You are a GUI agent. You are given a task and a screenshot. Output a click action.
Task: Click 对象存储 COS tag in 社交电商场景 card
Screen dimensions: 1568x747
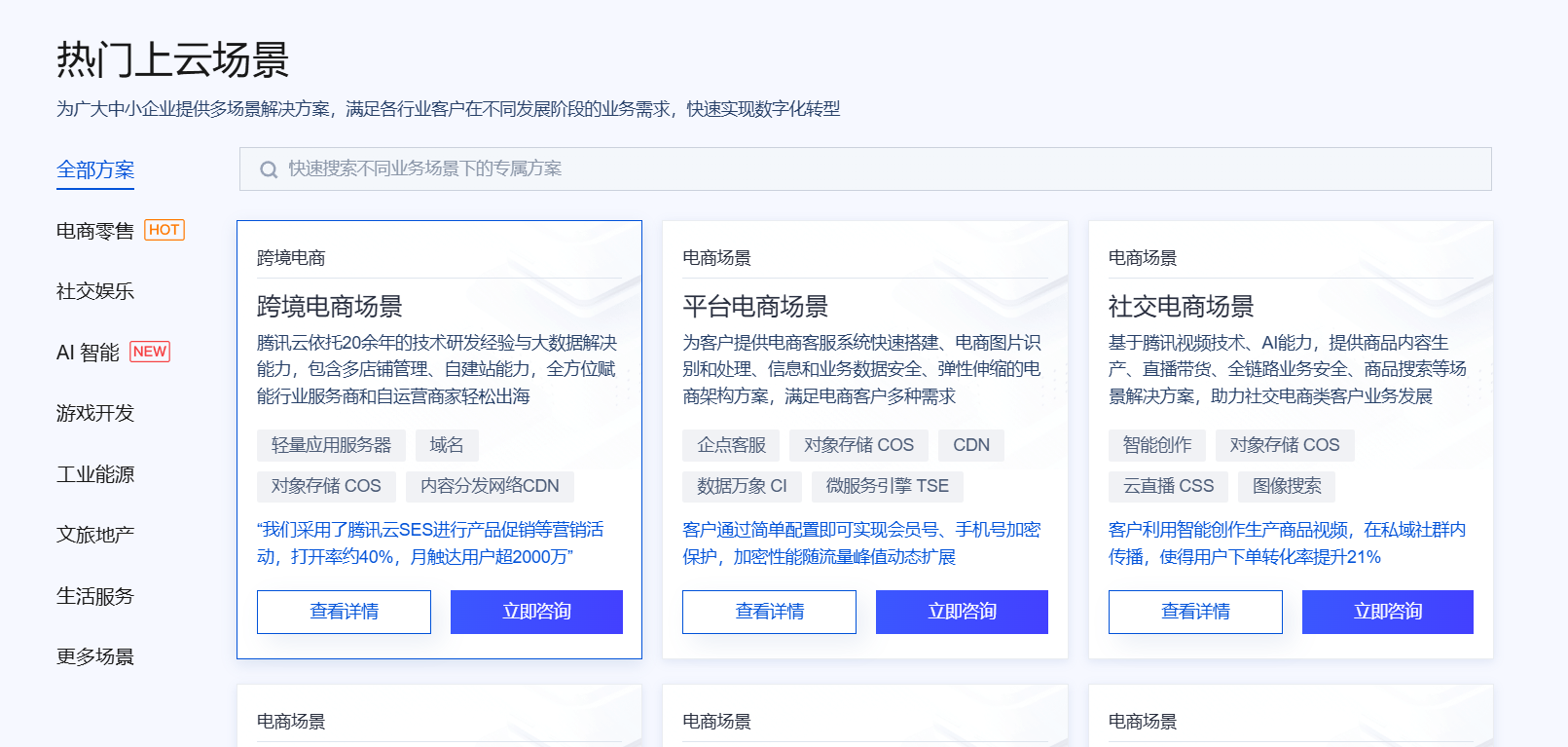1285,445
